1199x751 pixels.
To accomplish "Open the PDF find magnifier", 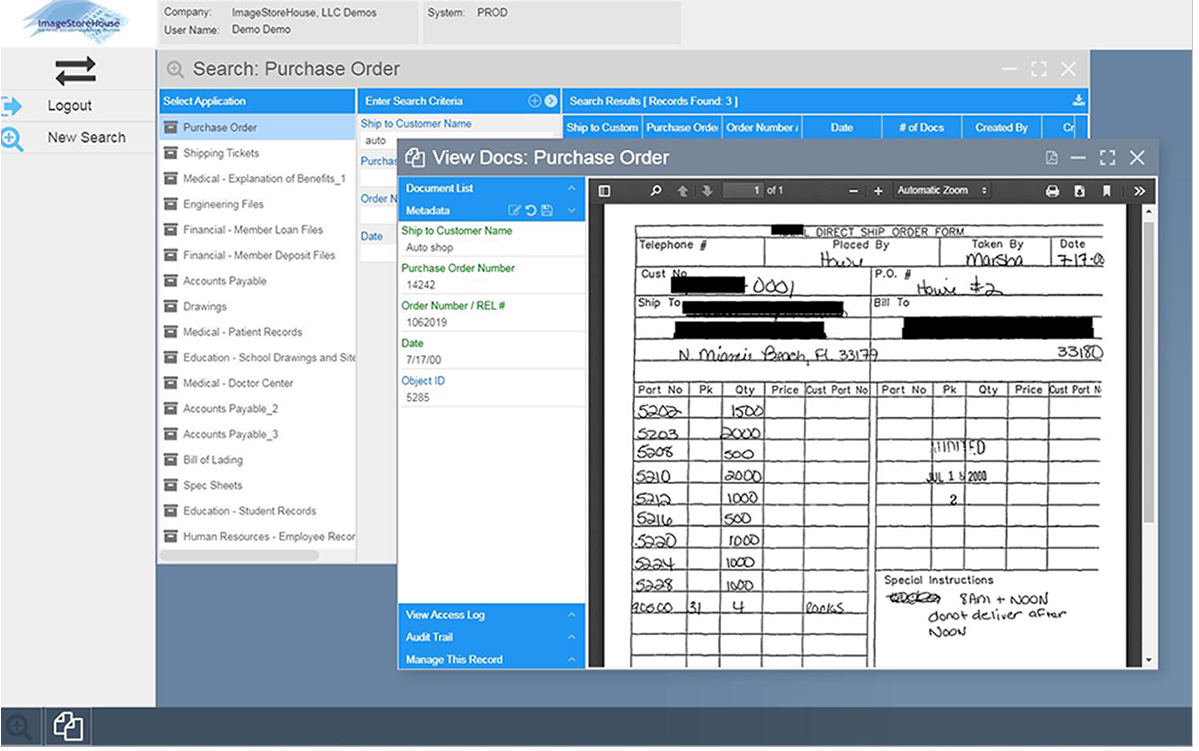I will coord(655,190).
